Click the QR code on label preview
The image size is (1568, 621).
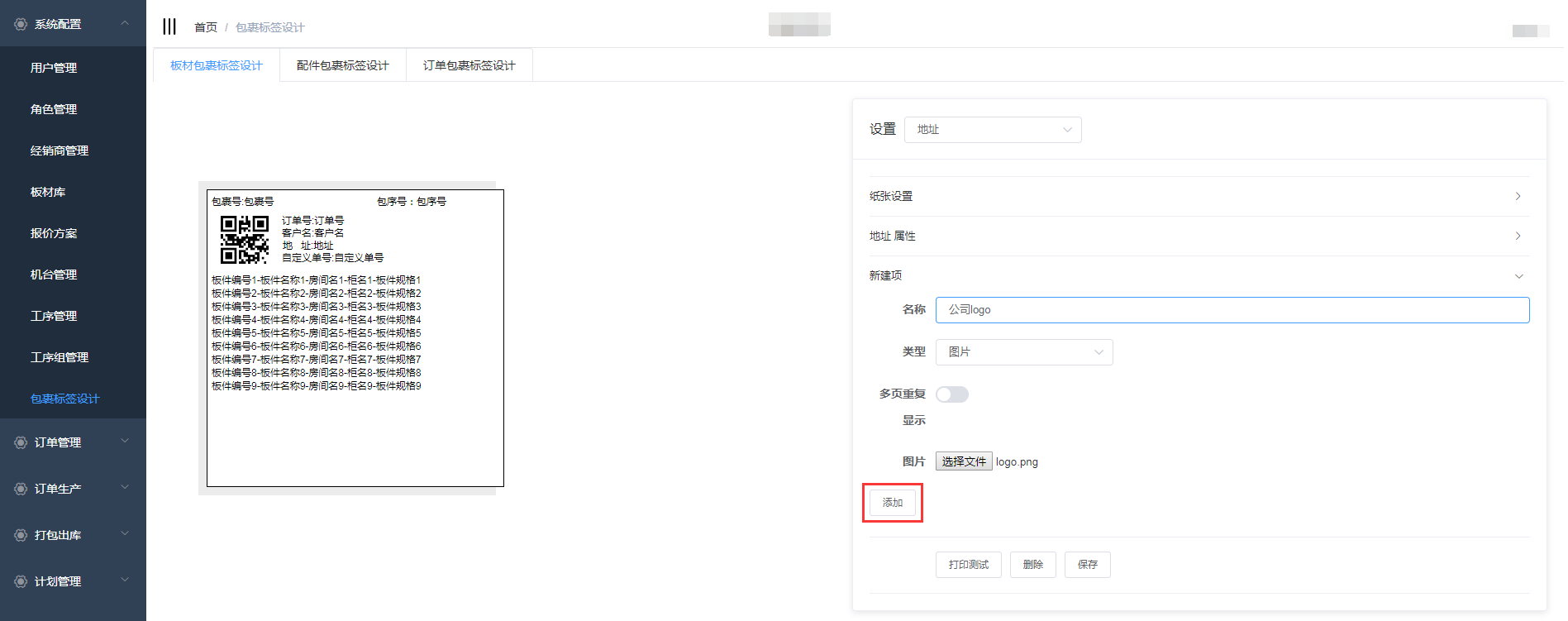[245, 239]
